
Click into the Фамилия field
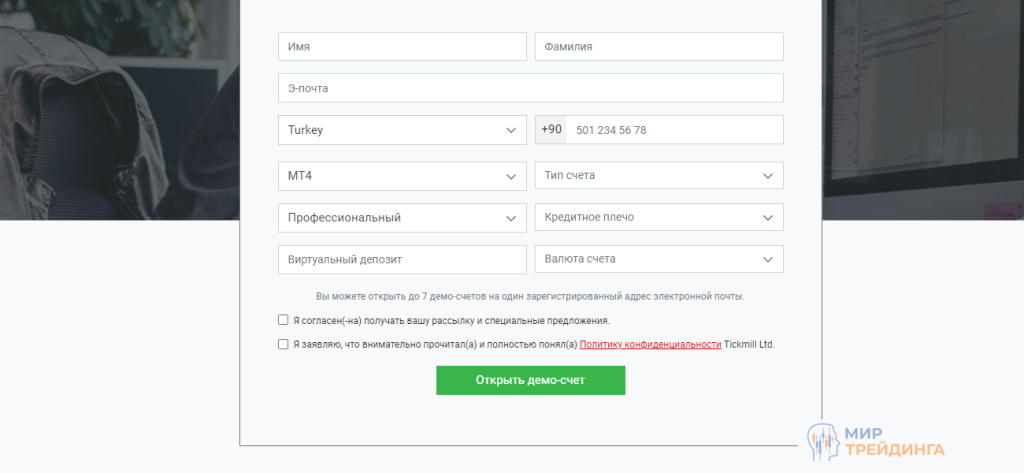pos(658,47)
